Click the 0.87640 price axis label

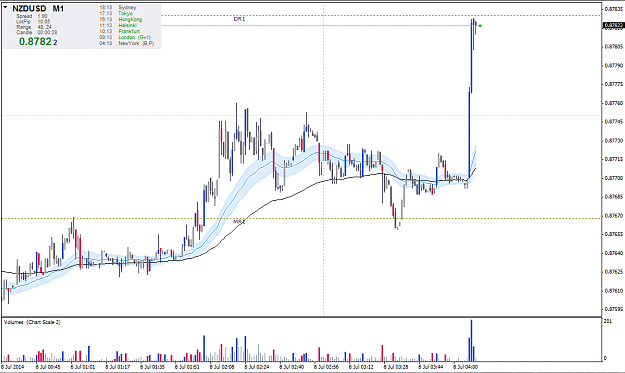pos(613,253)
